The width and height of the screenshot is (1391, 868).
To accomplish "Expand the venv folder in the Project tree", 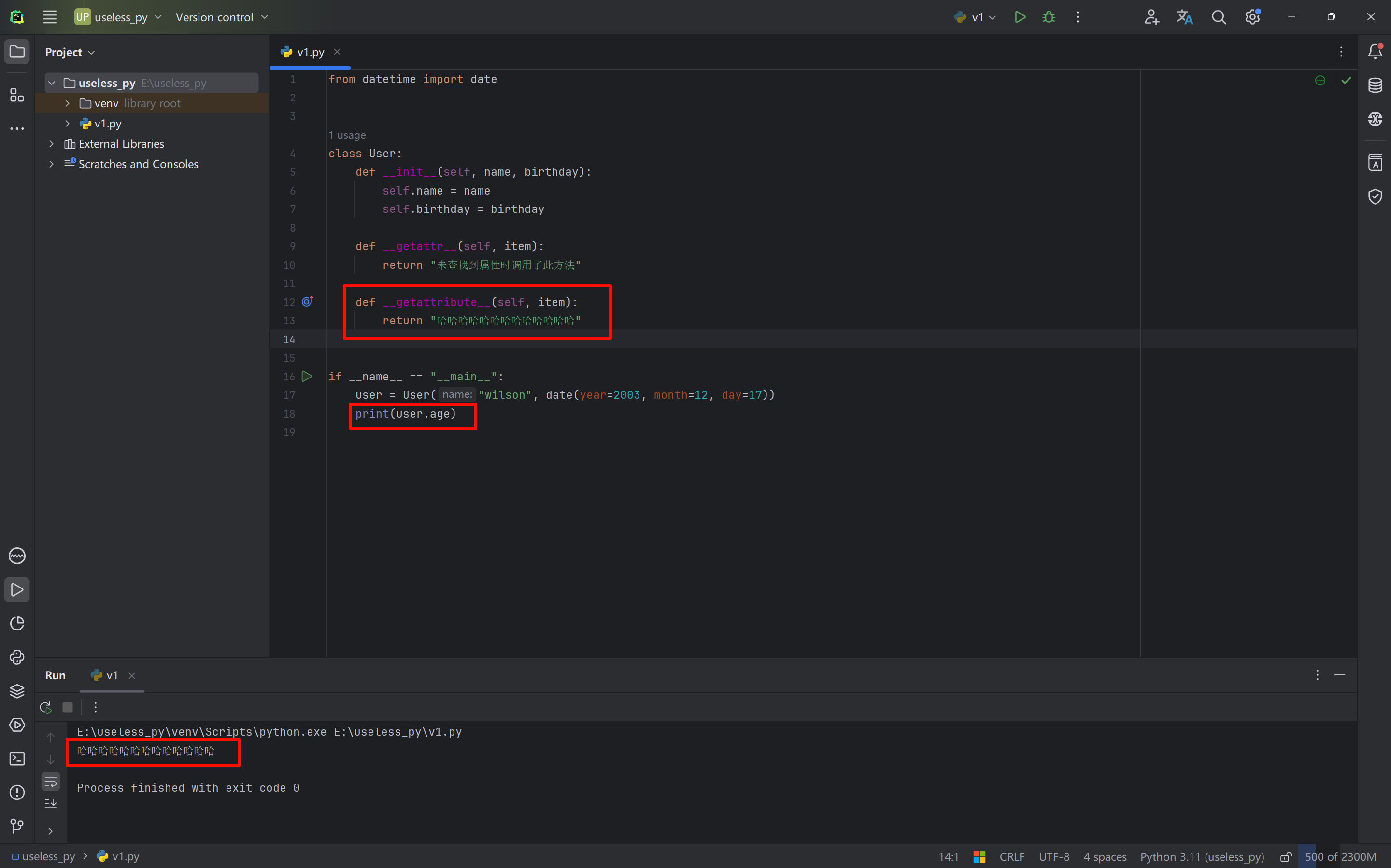I will coord(67,103).
